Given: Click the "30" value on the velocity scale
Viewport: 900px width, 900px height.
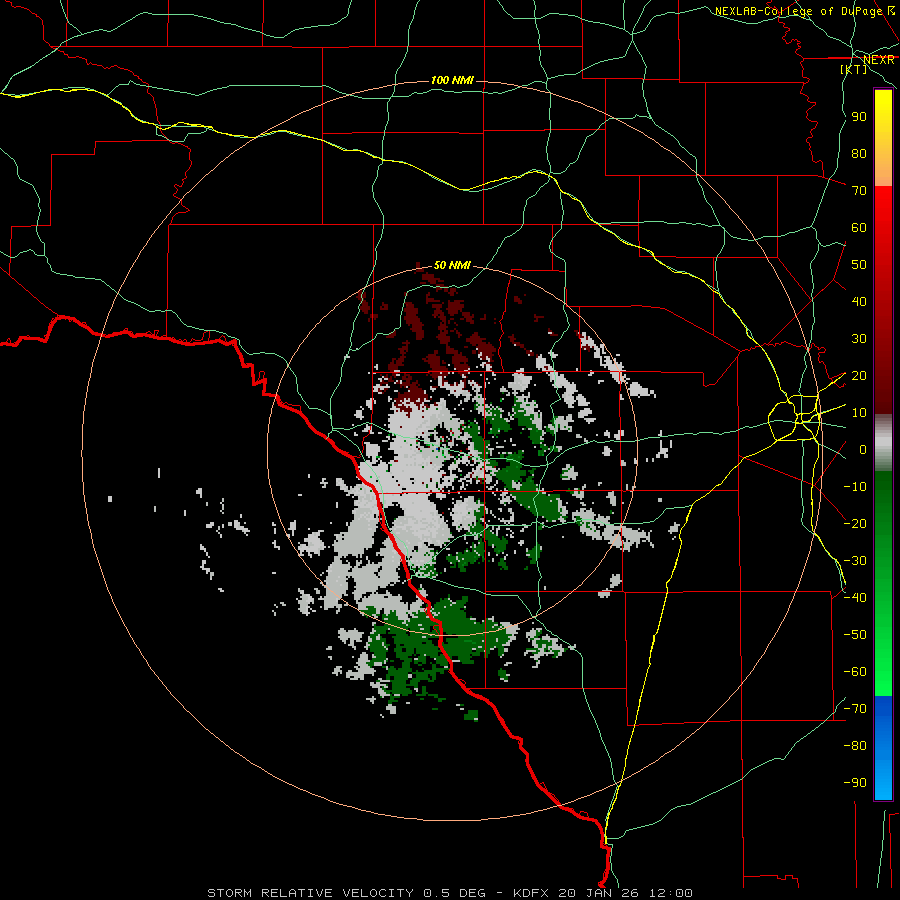Looking at the screenshot, I should pyautogui.click(x=859, y=339).
